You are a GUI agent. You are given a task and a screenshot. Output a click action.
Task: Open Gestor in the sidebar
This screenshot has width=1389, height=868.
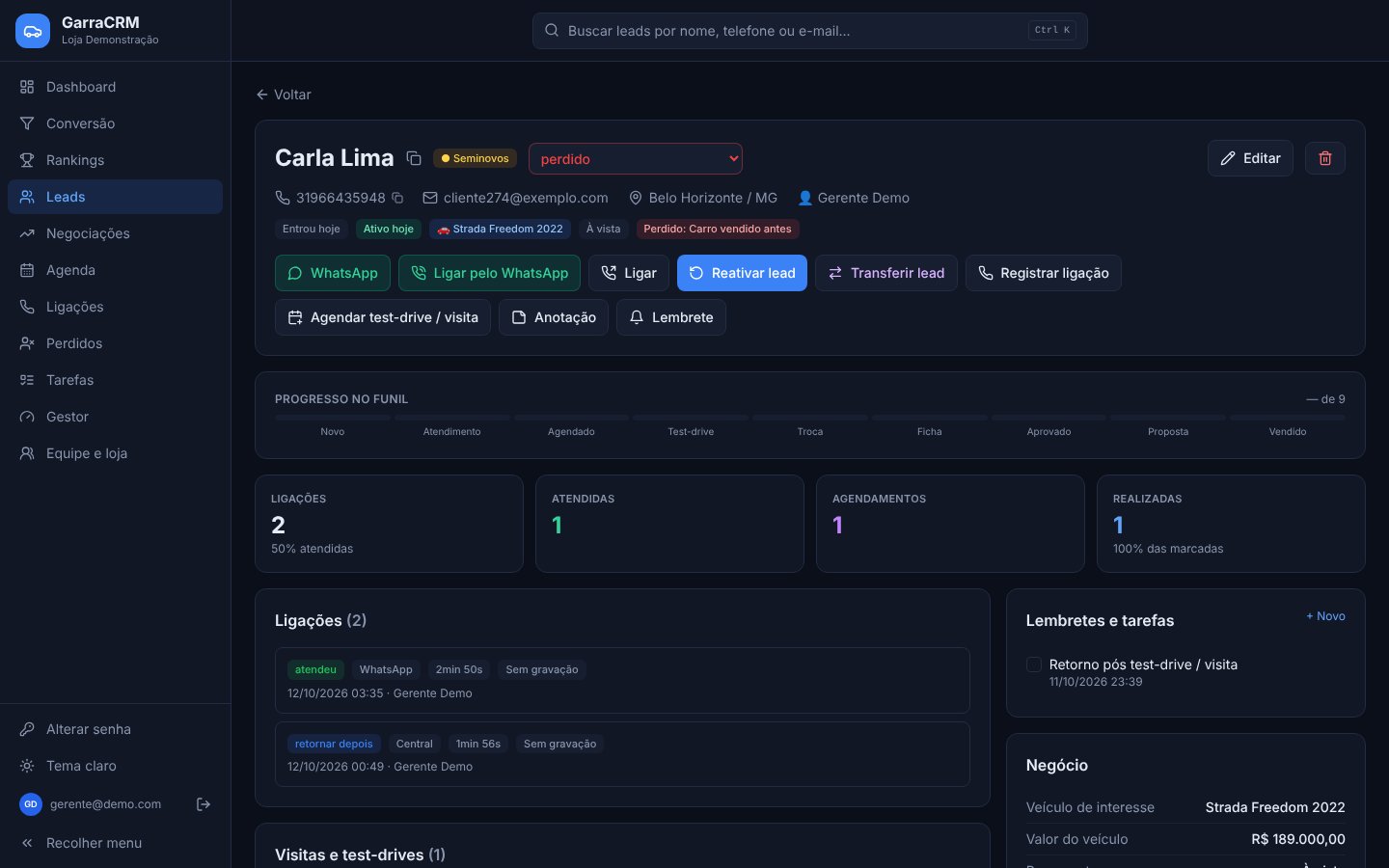[x=115, y=417]
